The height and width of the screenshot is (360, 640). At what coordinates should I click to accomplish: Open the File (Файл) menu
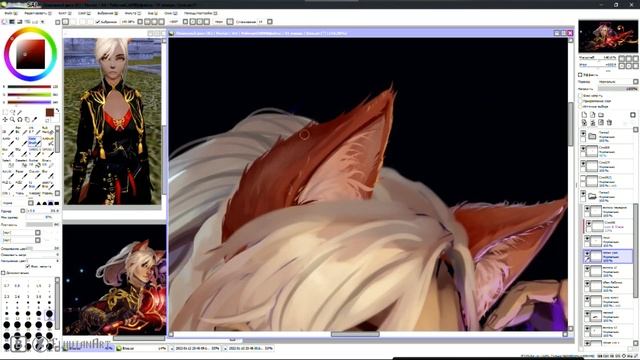pyautogui.click(x=10, y=13)
